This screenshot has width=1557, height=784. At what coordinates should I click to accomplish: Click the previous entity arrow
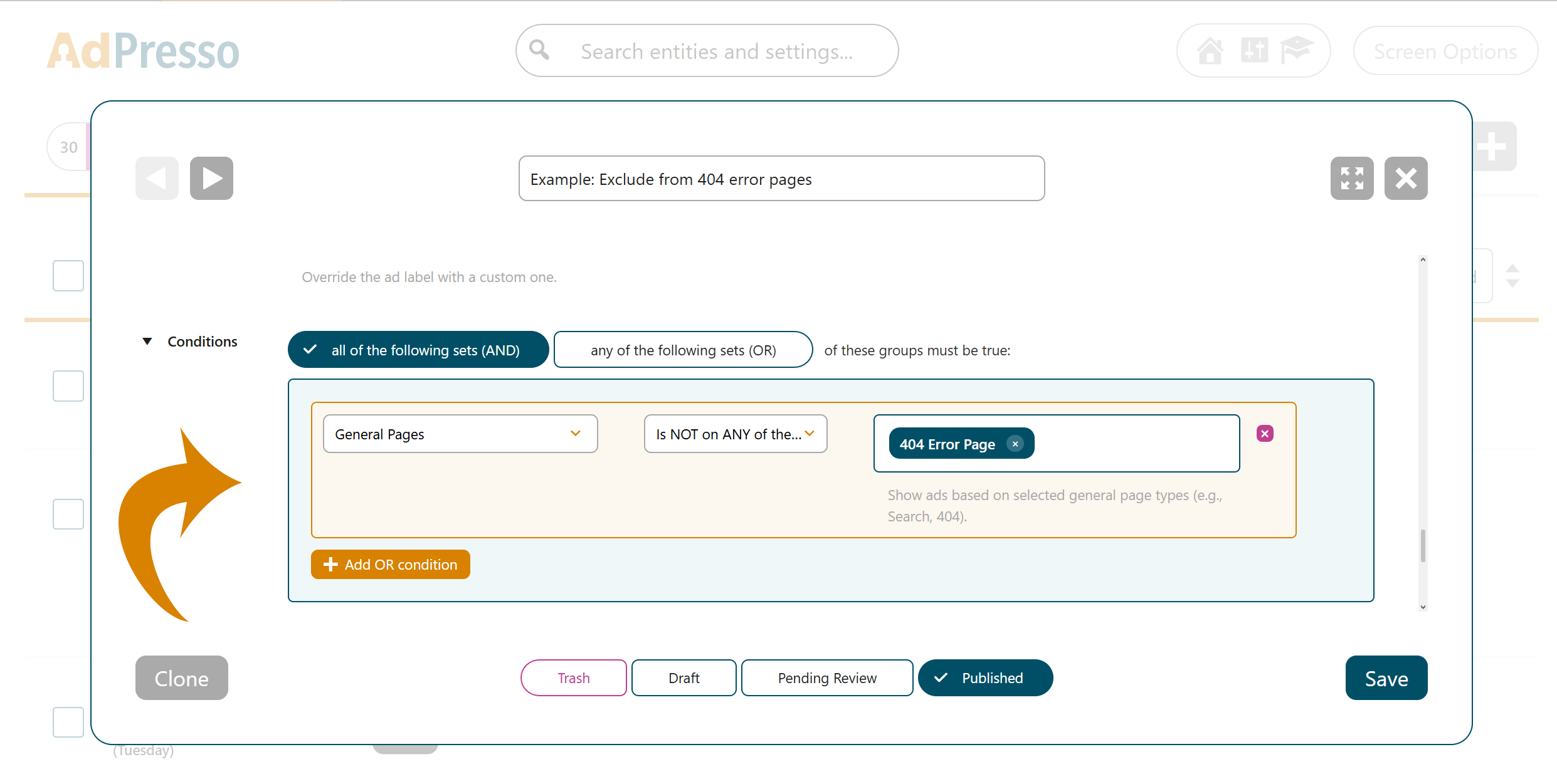click(x=157, y=179)
